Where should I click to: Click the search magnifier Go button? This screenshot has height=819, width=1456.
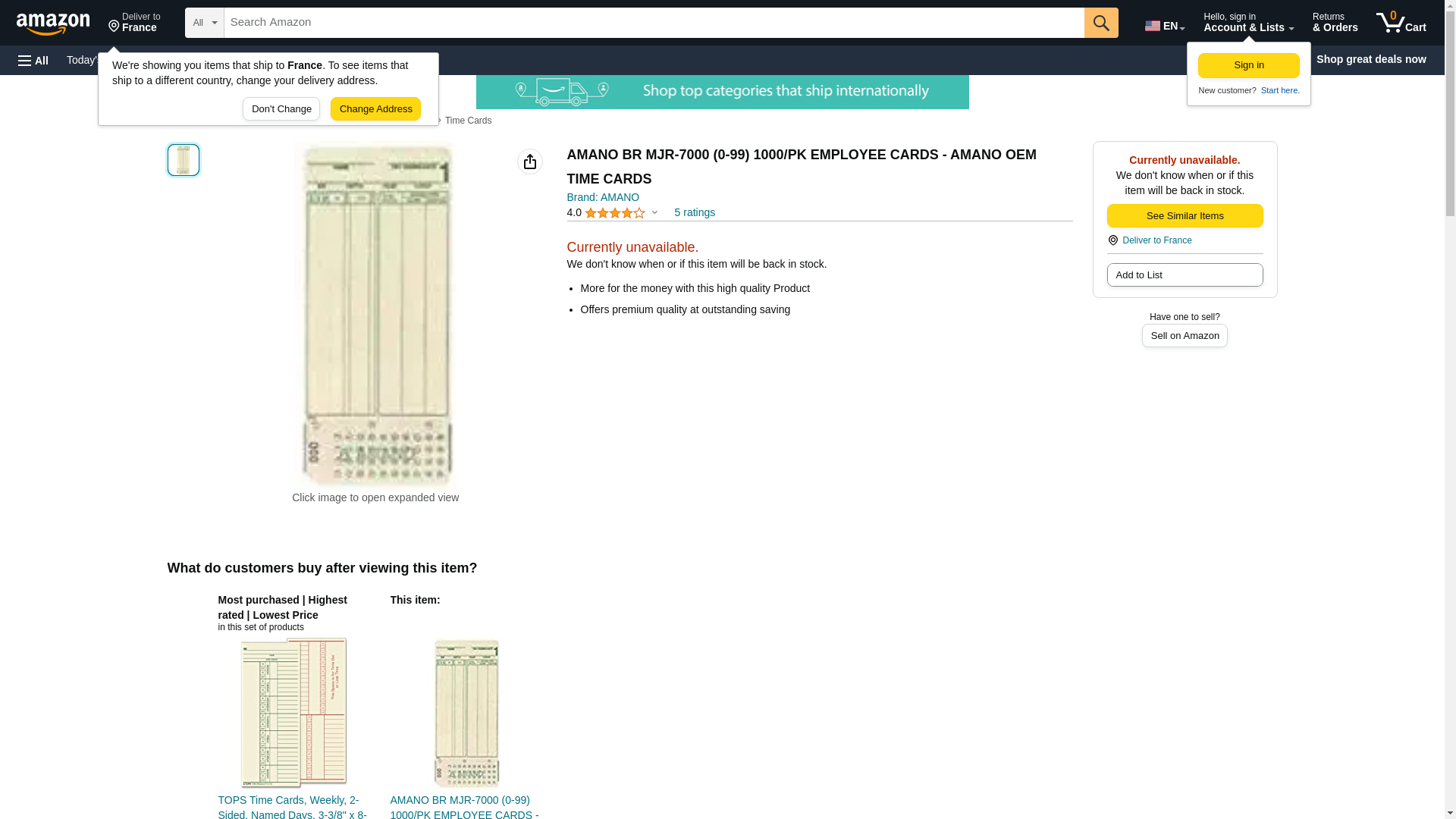pos(1100,23)
